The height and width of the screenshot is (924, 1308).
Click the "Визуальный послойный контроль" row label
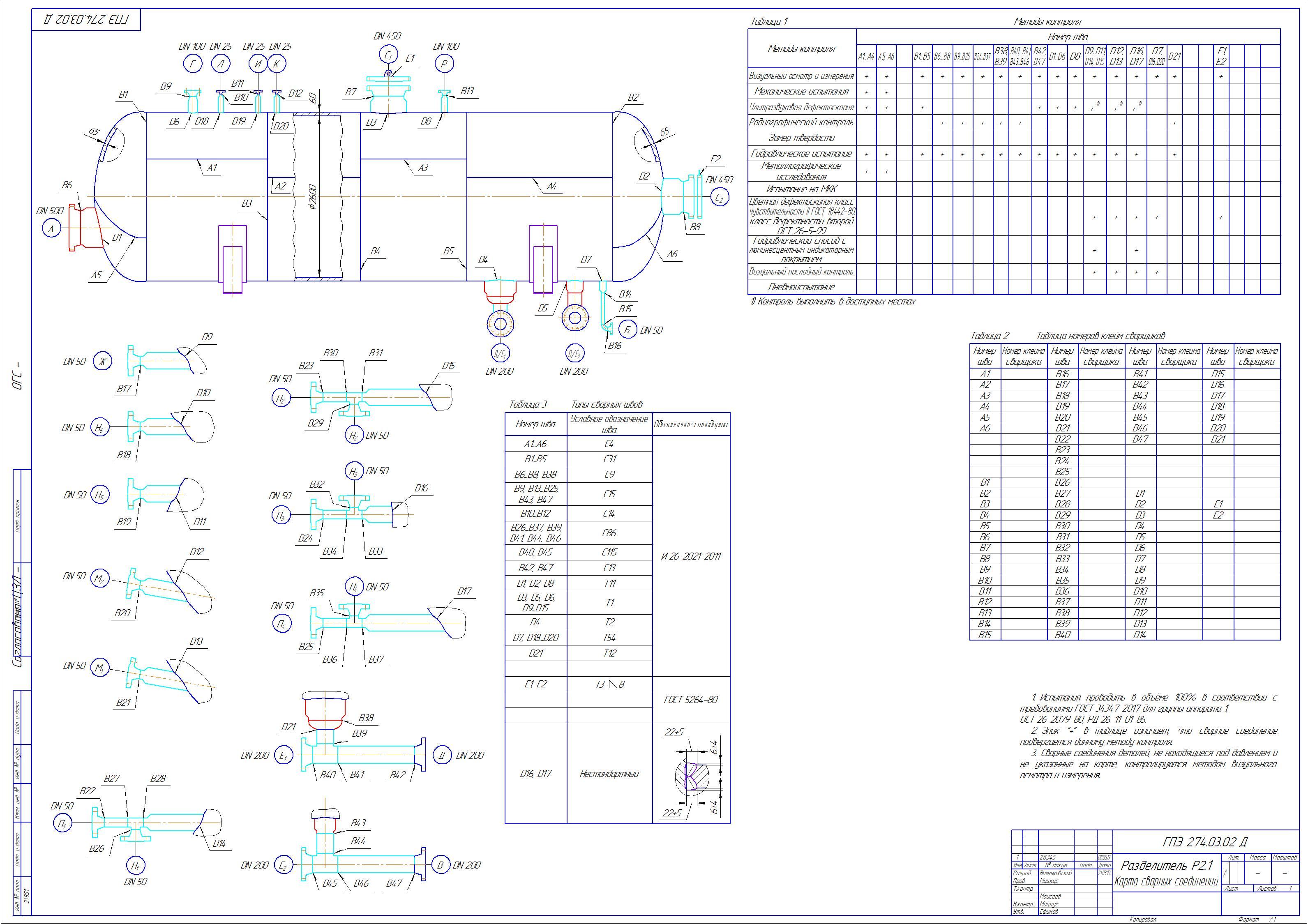click(801, 272)
